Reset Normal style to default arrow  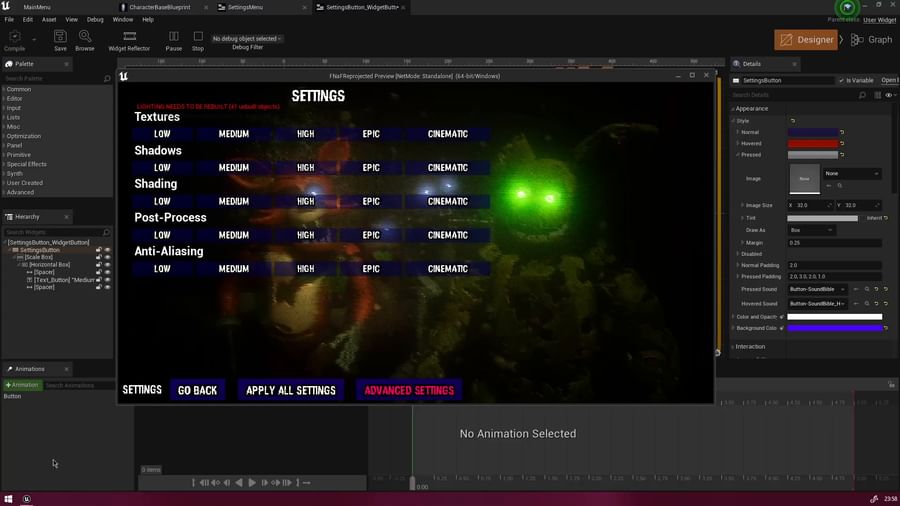pos(842,133)
